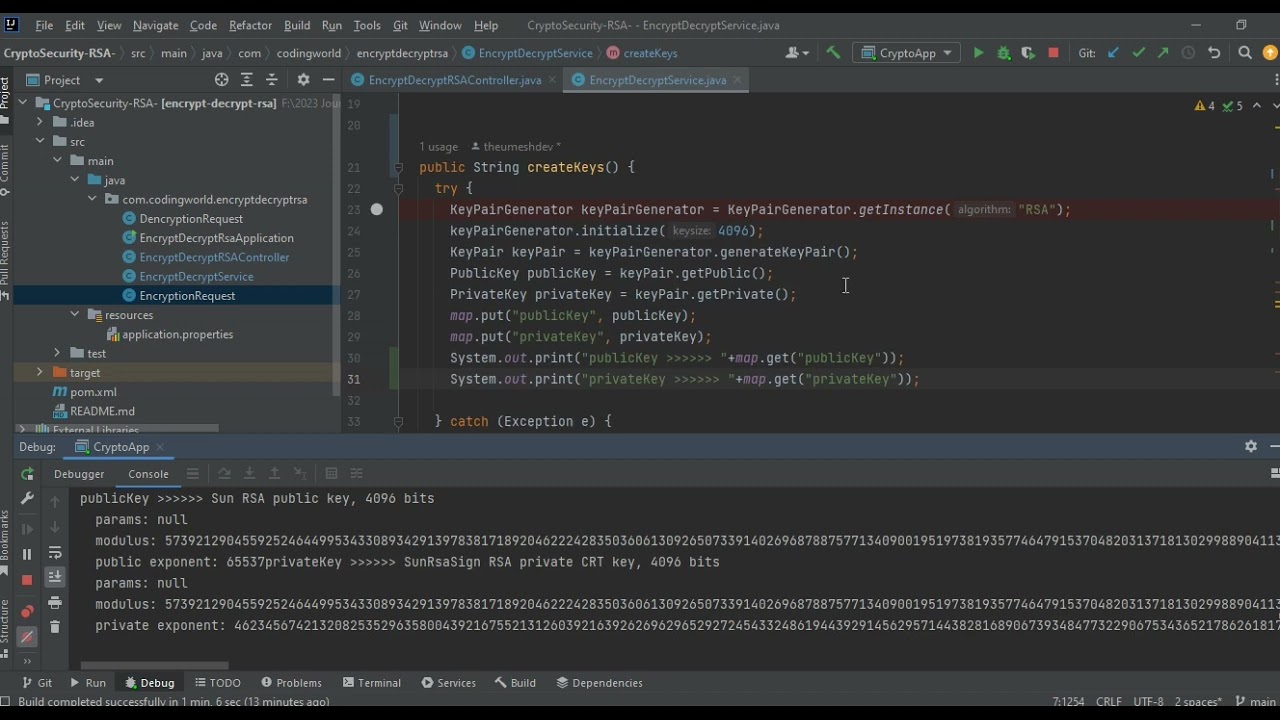
Task: Open the Navigate menu
Action: click(x=155, y=25)
